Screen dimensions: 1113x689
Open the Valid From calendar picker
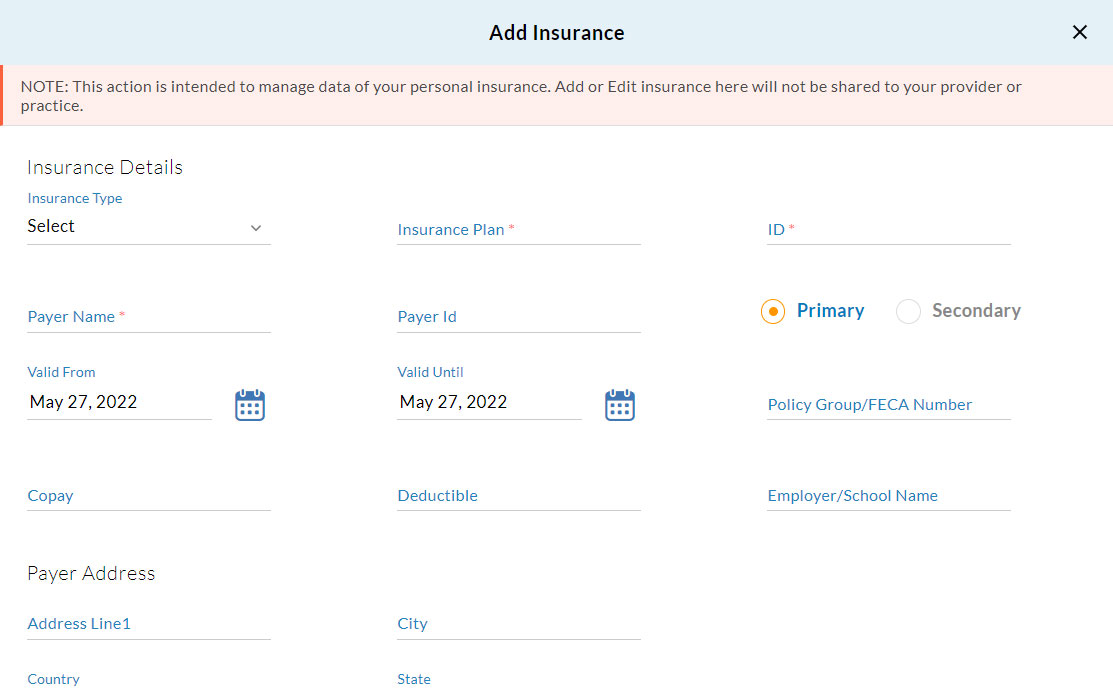point(249,404)
